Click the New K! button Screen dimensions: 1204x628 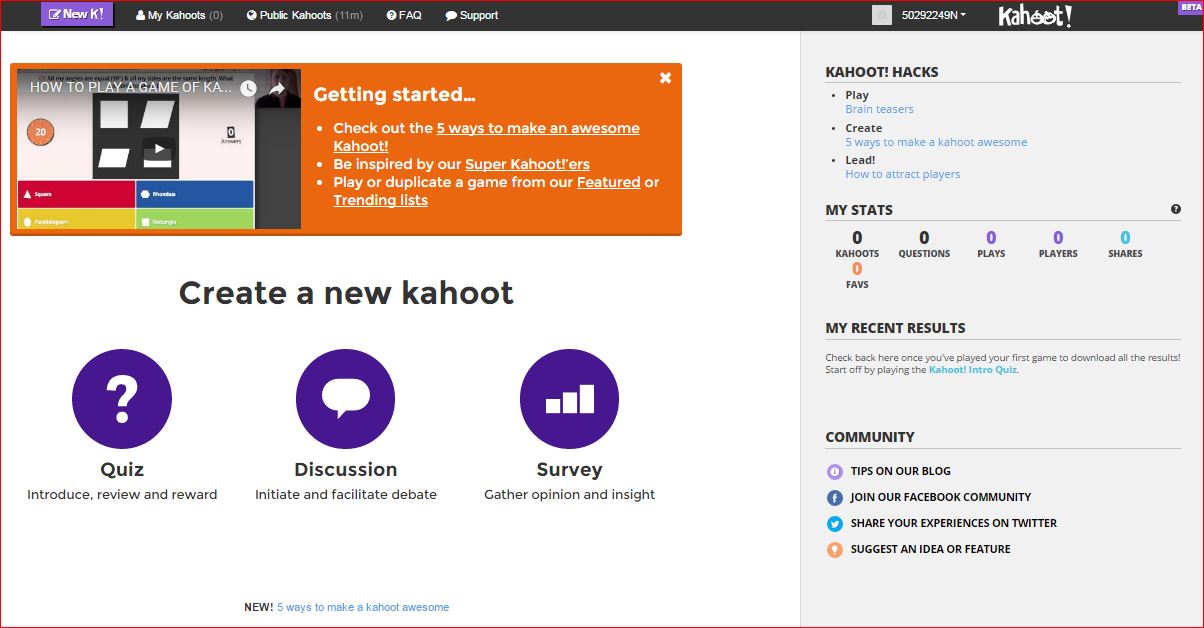pyautogui.click(x=77, y=15)
